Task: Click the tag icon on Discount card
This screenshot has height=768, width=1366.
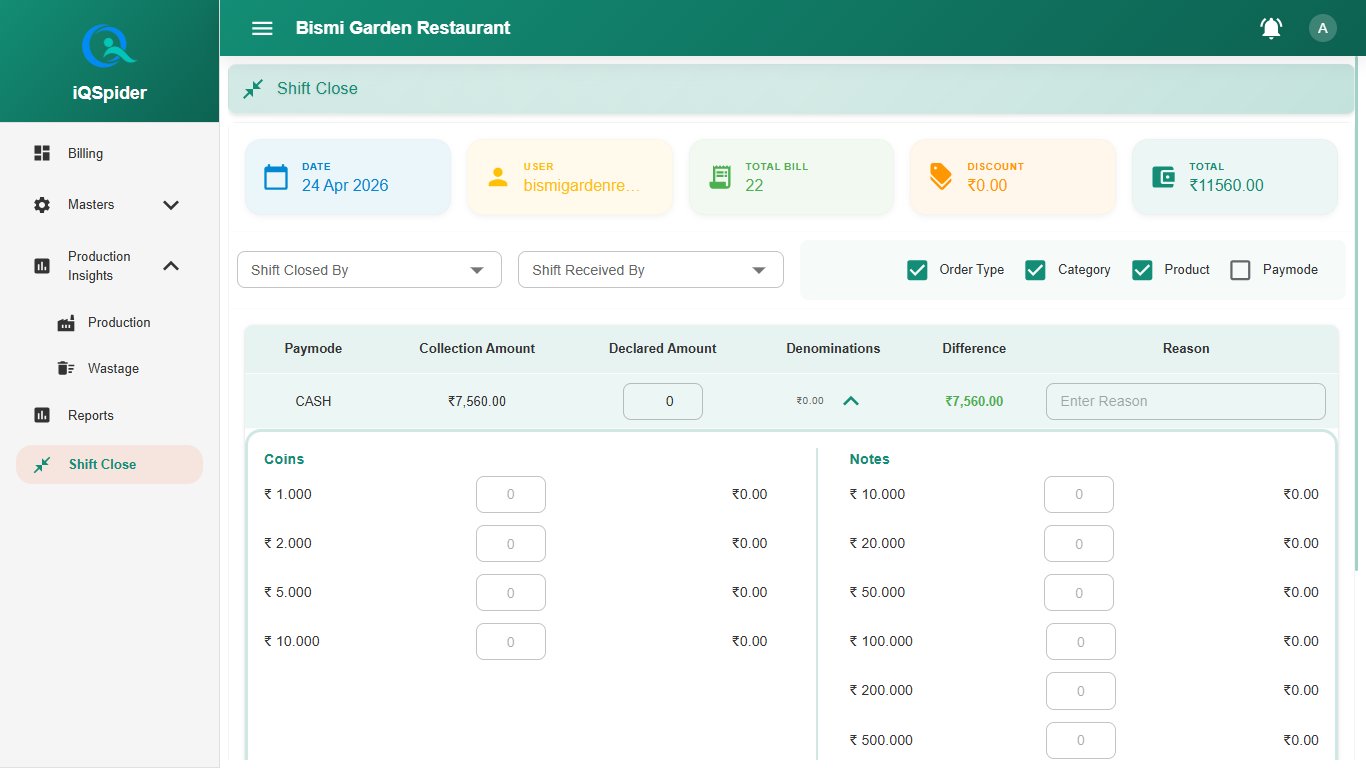Action: 941,177
